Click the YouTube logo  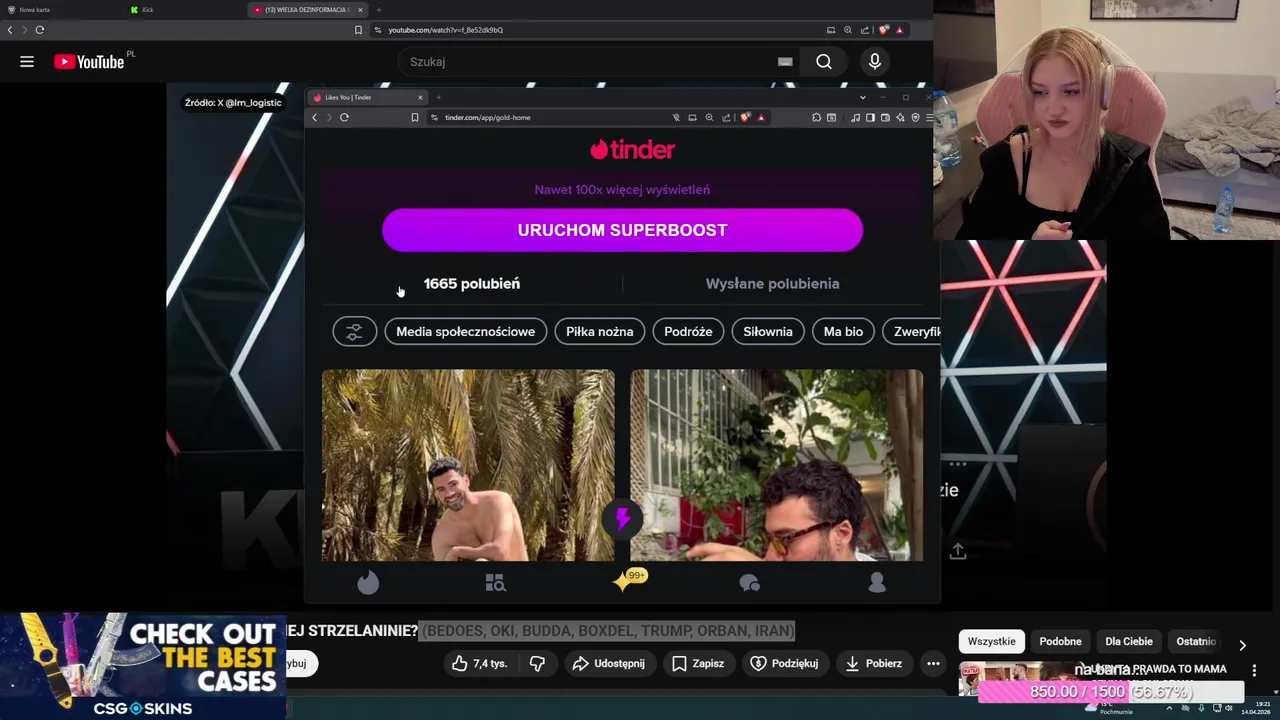tap(89, 62)
